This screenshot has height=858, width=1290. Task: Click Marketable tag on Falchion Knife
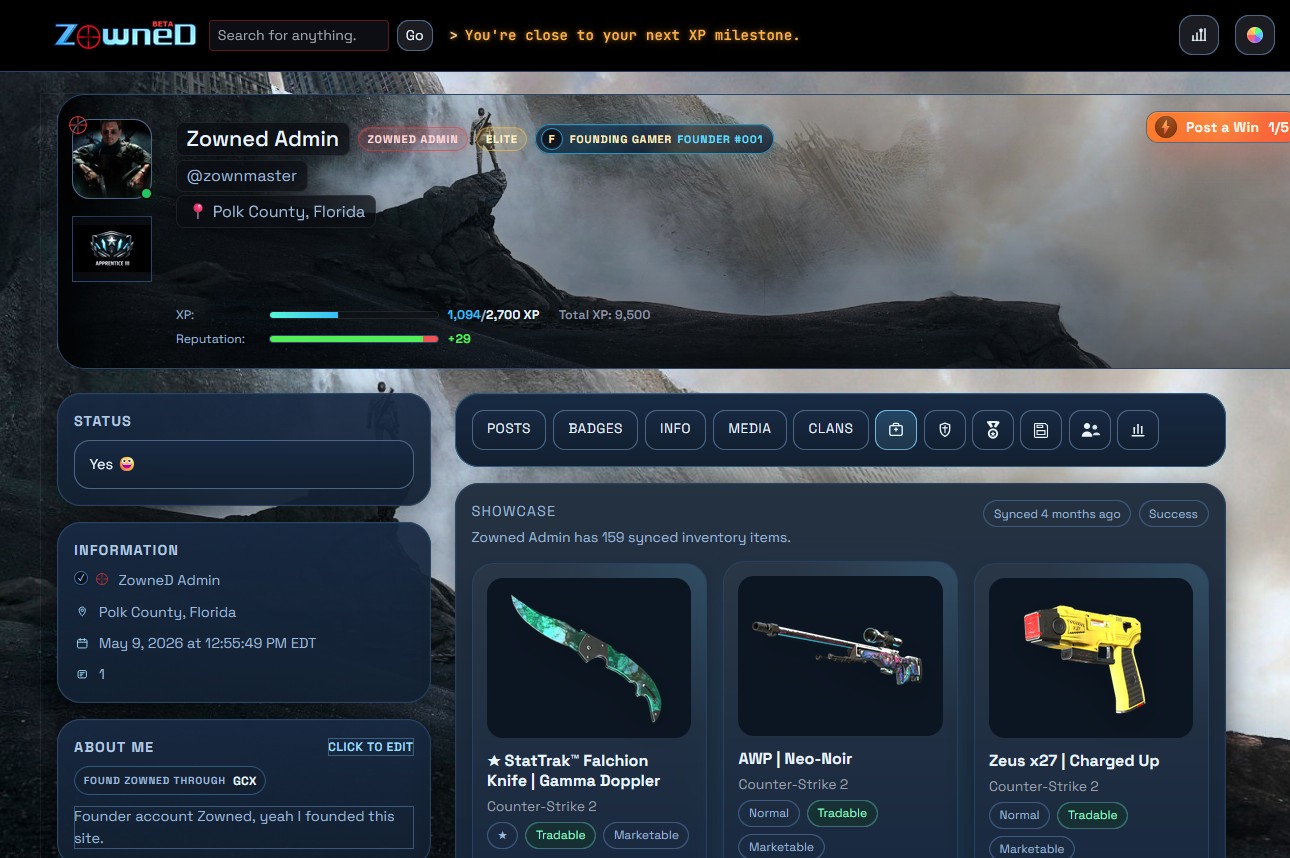pyautogui.click(x=646, y=835)
